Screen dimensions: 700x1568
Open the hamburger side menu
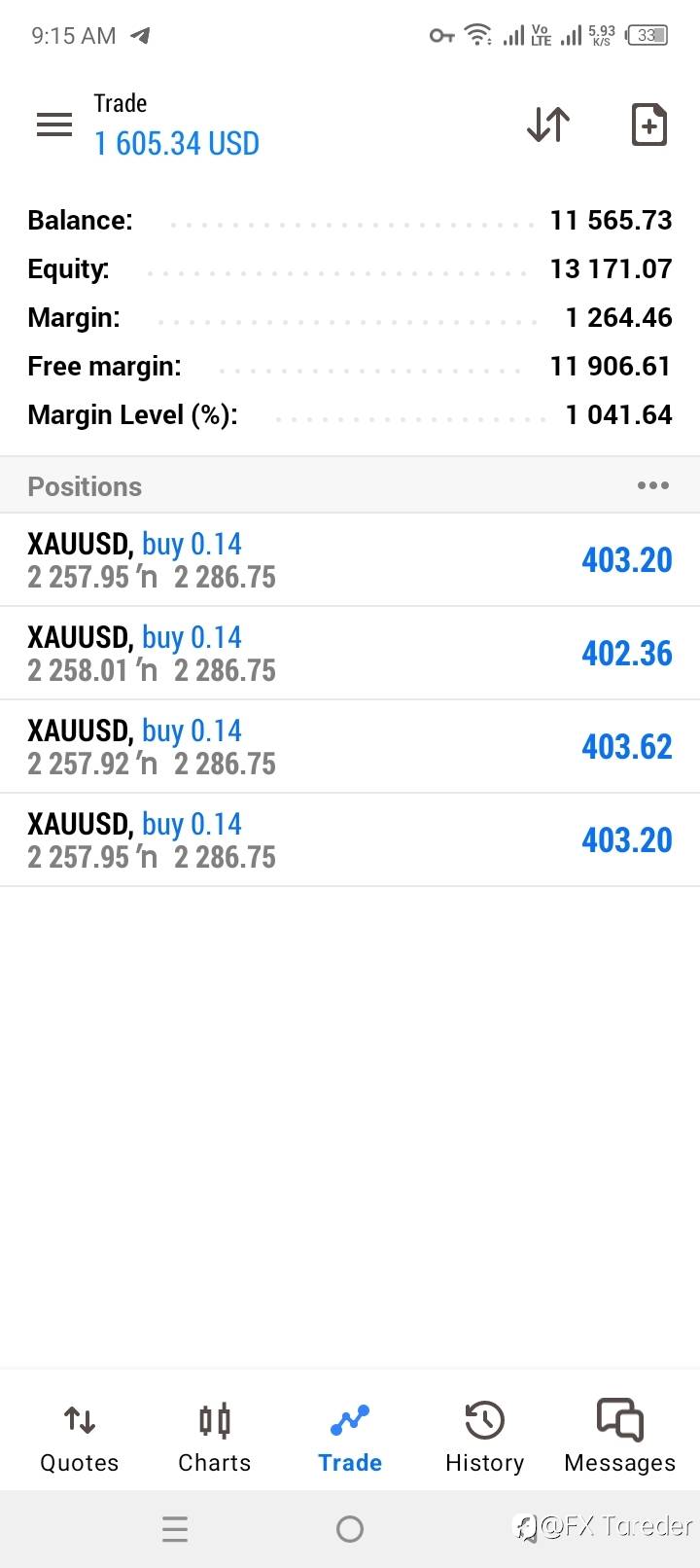click(54, 125)
